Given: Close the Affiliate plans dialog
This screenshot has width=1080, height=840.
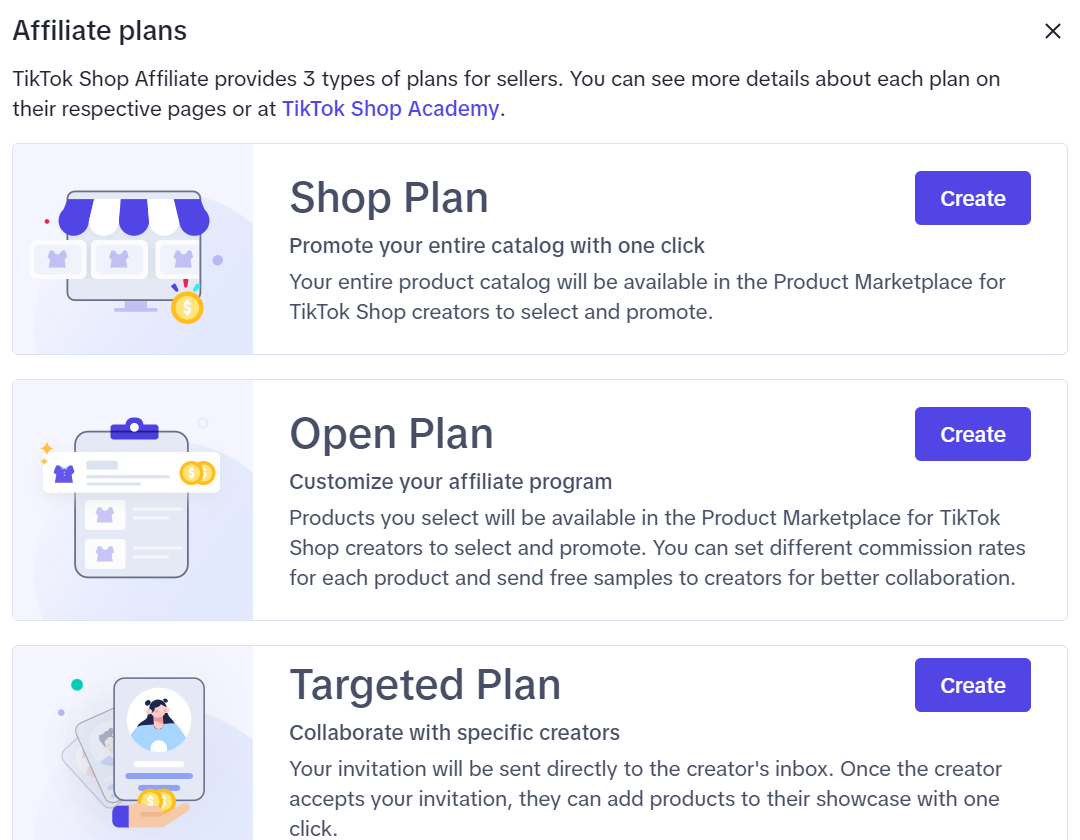Looking at the screenshot, I should tap(1052, 31).
